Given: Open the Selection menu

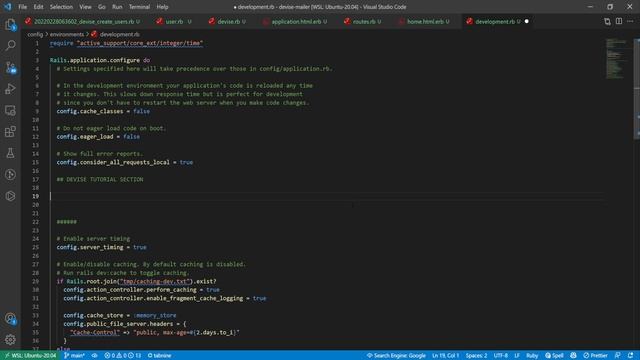Looking at the screenshot, I should pyautogui.click(x=61, y=7).
